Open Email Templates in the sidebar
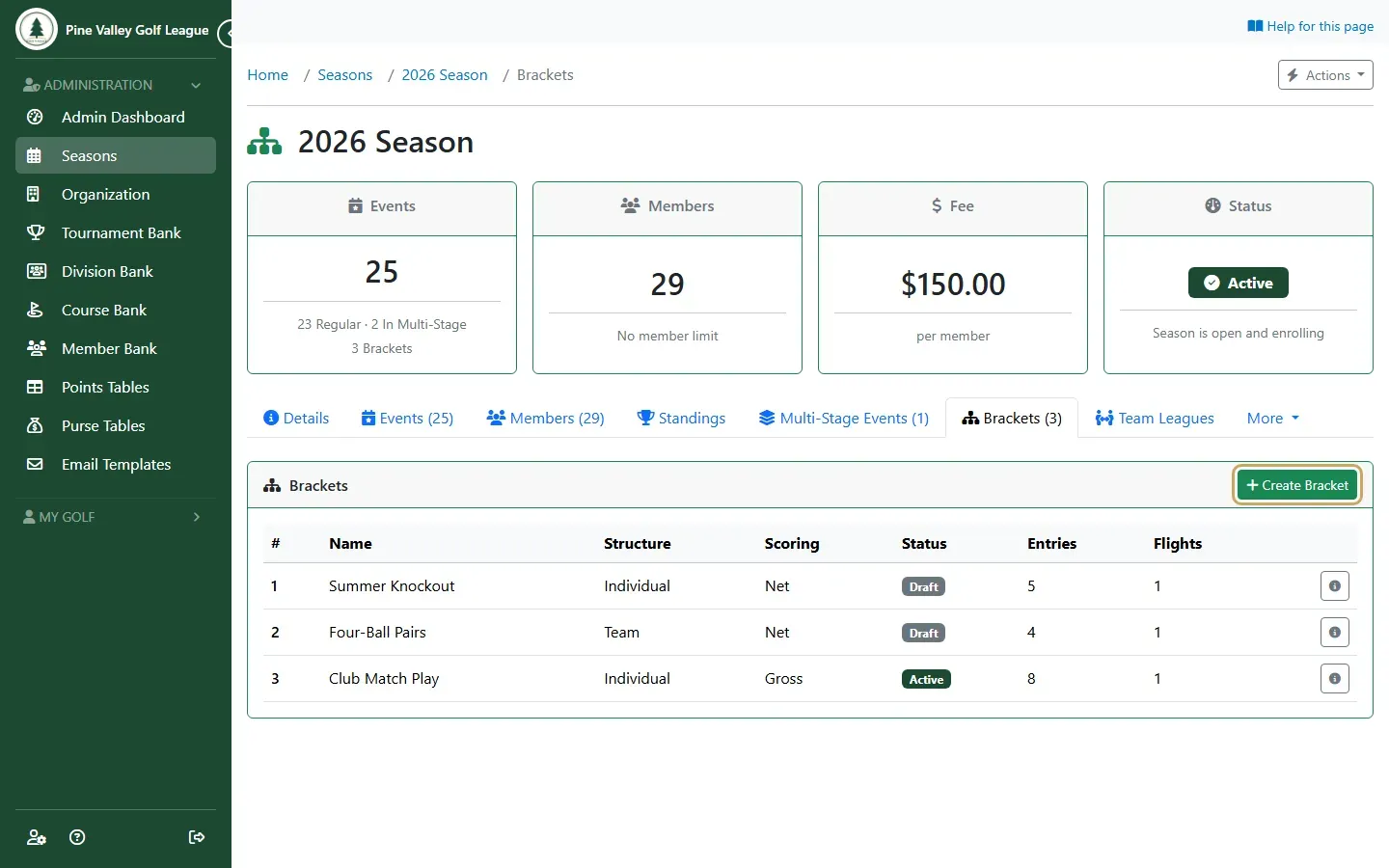 pos(116,464)
